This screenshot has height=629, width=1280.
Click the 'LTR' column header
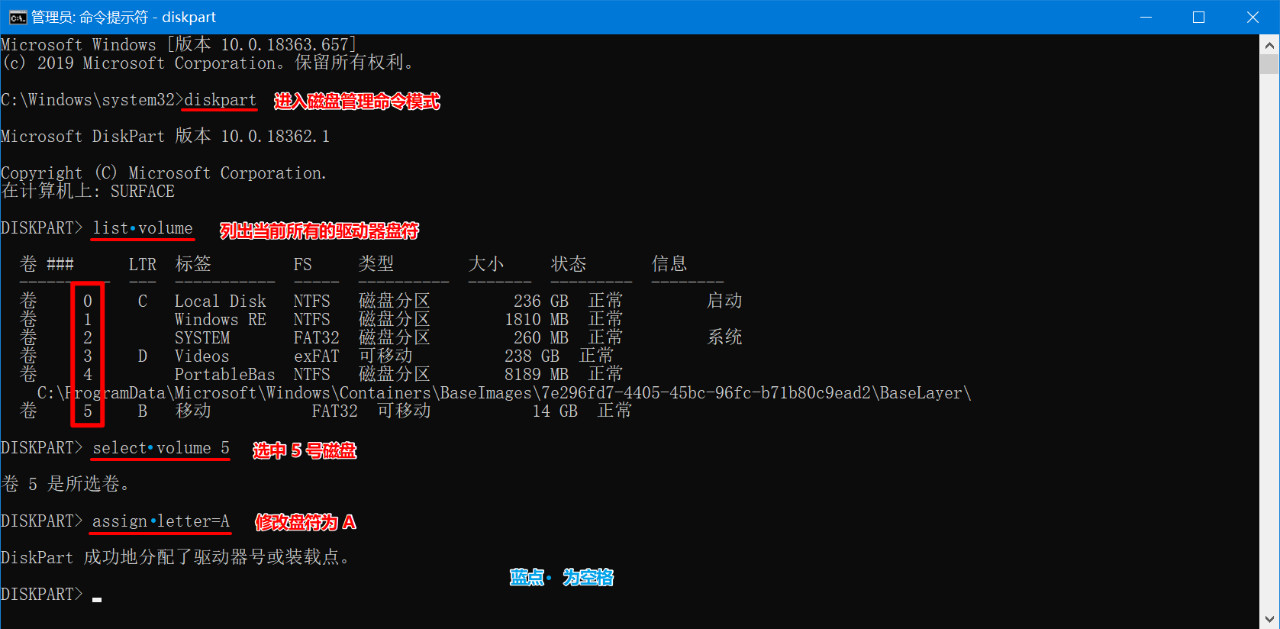pos(142,265)
